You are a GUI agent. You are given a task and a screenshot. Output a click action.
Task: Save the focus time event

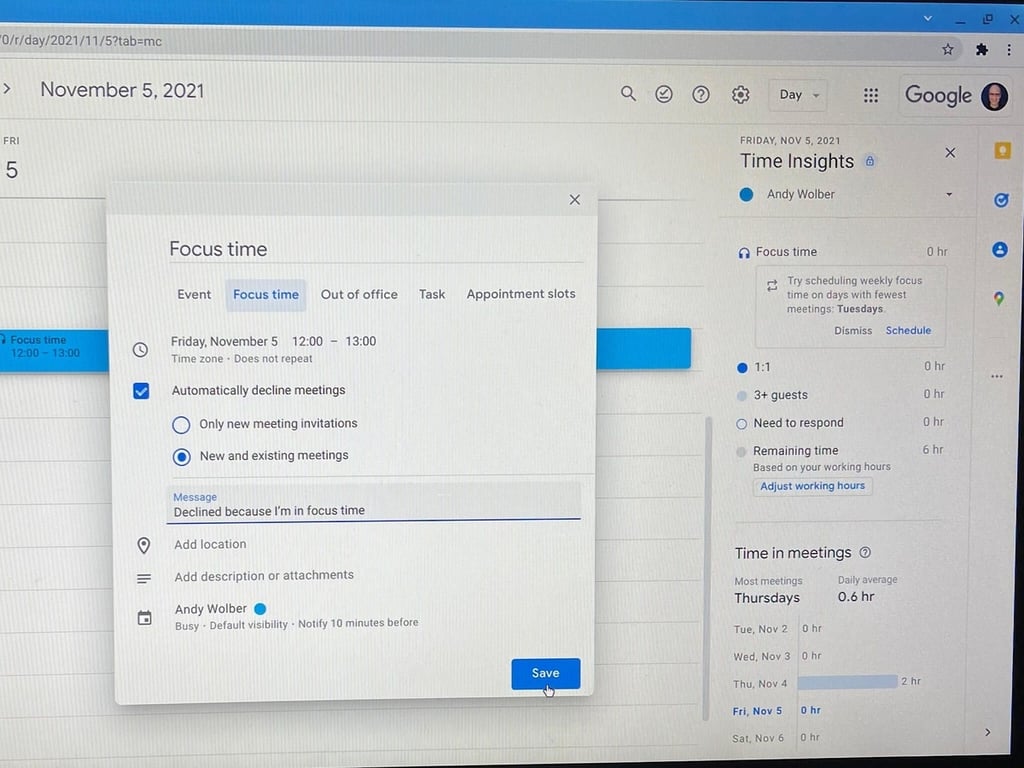tap(545, 673)
